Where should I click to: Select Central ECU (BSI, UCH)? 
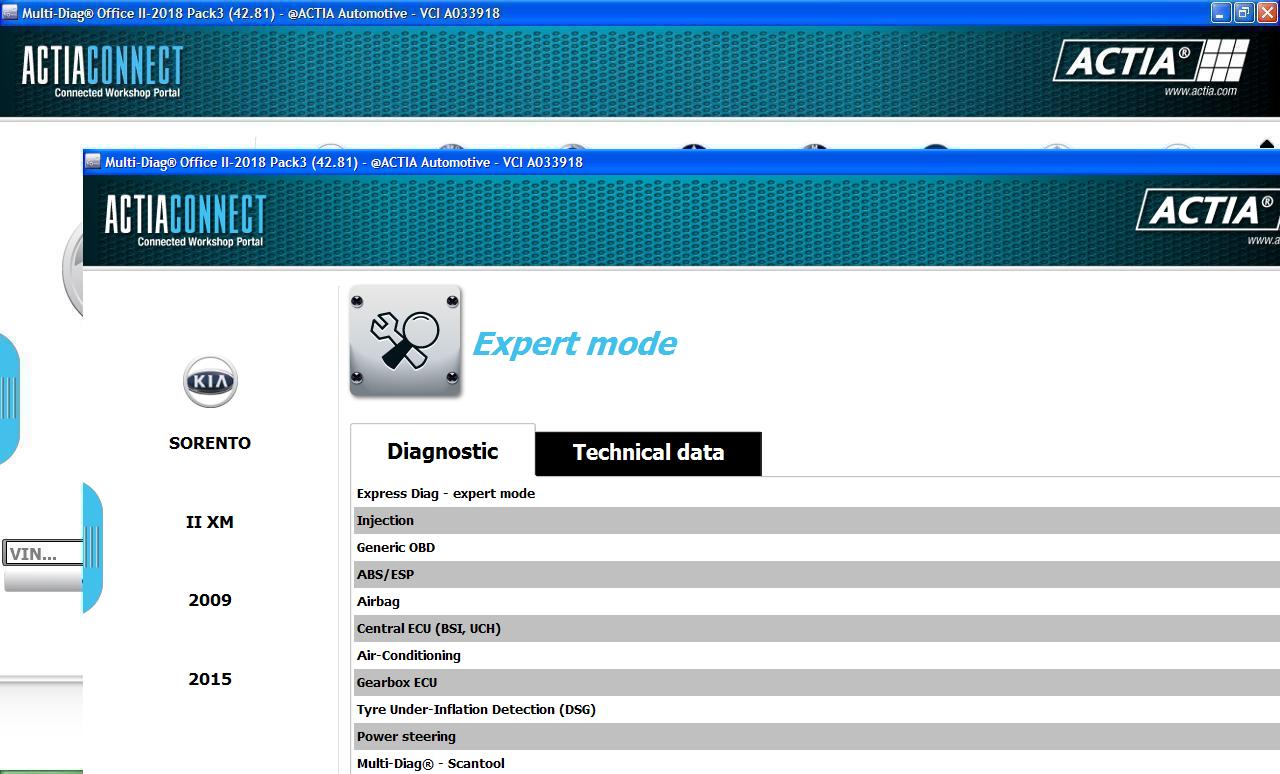[x=817, y=628]
